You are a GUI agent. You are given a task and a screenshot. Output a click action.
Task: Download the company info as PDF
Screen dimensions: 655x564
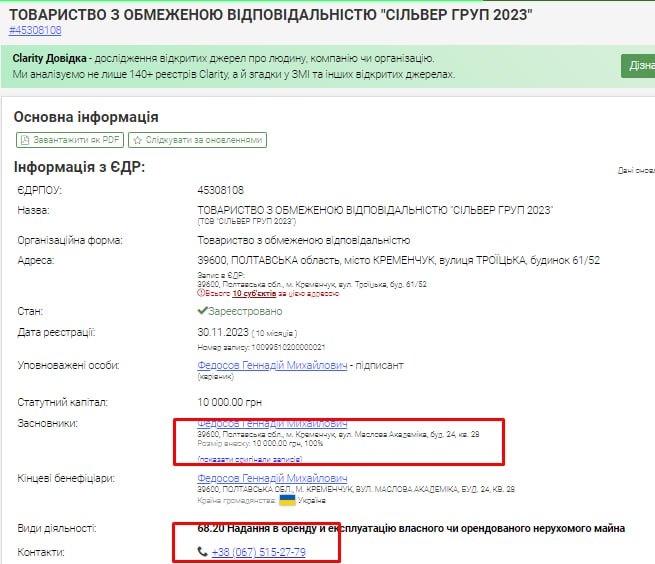click(x=69, y=141)
